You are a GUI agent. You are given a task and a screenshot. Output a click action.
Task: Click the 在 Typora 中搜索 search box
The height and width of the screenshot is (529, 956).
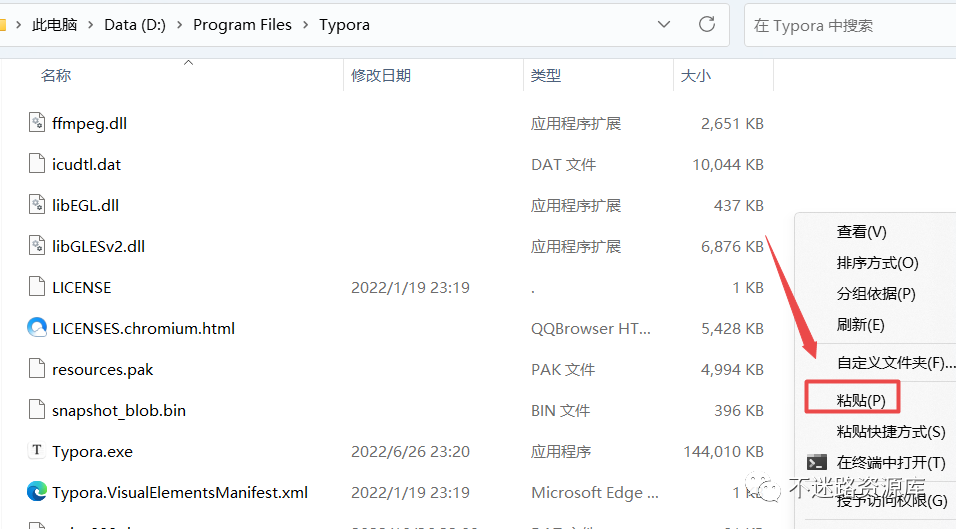click(x=850, y=25)
